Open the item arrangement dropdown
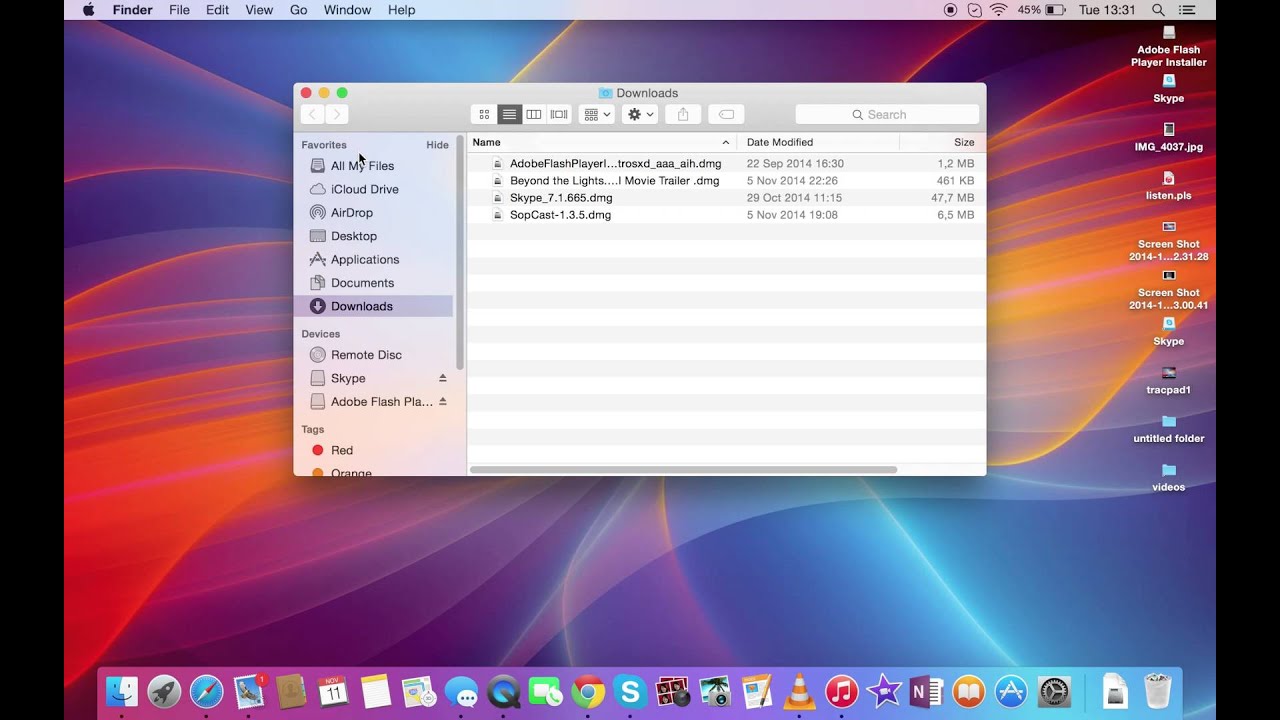This screenshot has height=720, width=1280. pyautogui.click(x=596, y=115)
